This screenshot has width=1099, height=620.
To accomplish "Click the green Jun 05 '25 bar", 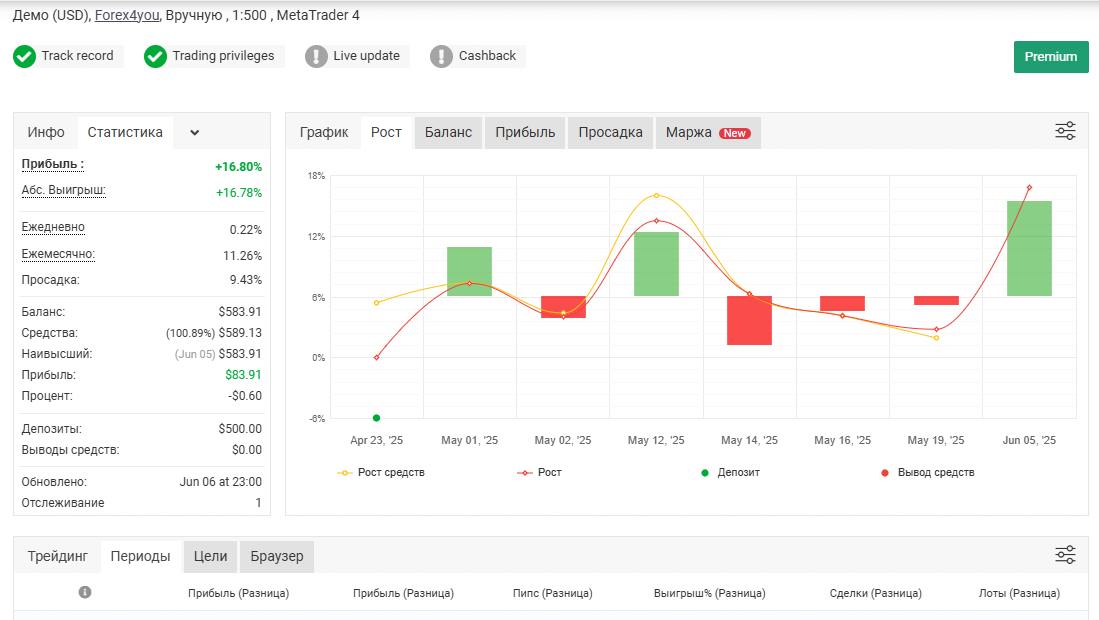I will point(1030,248).
